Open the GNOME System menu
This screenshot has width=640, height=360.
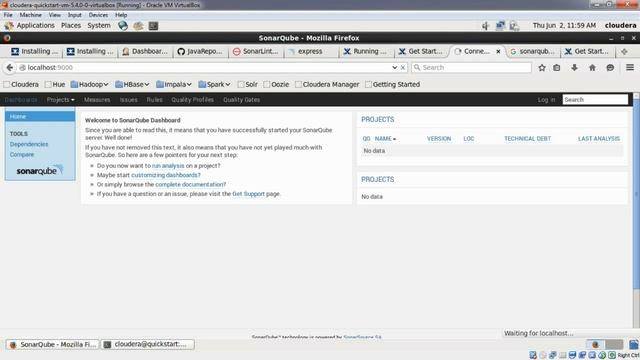(x=98, y=26)
